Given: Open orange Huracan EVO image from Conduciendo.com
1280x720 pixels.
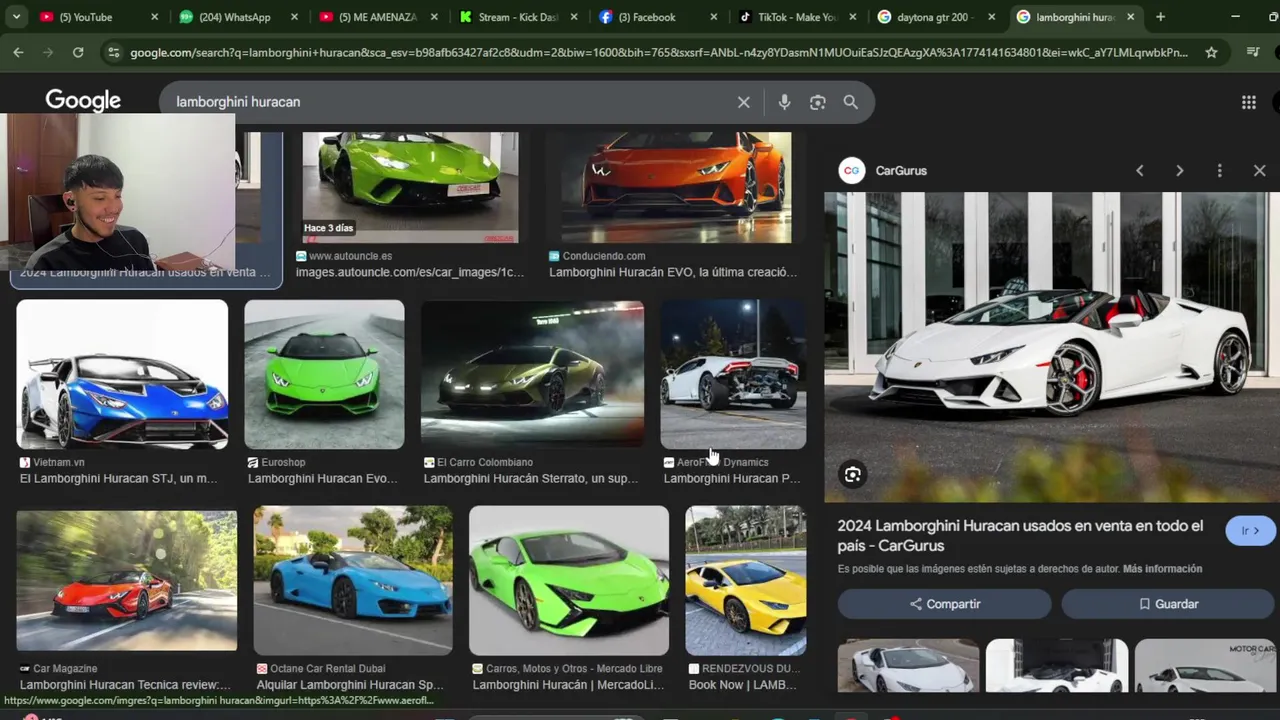Looking at the screenshot, I should click(x=676, y=187).
